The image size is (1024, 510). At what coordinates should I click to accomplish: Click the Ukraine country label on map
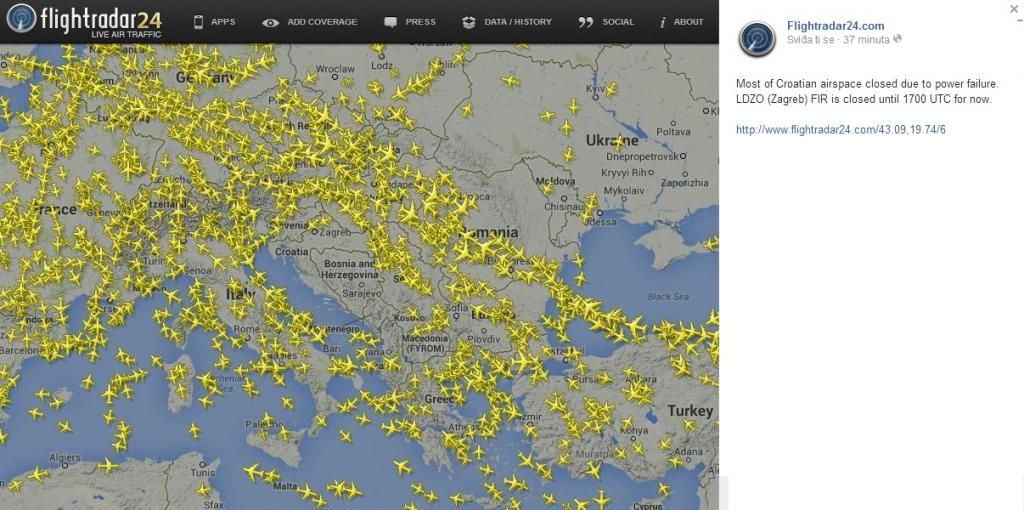pos(612,140)
